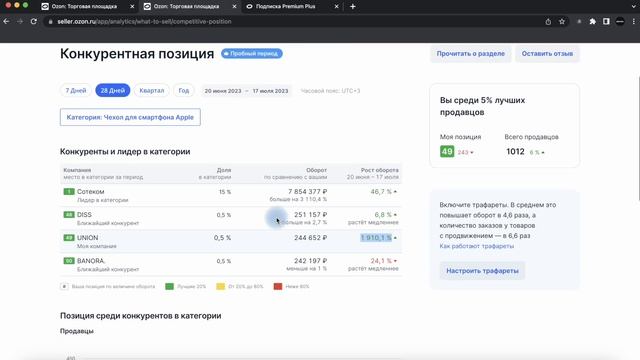Select the 7 Дней period
The height and width of the screenshot is (360, 640).
tap(76, 91)
